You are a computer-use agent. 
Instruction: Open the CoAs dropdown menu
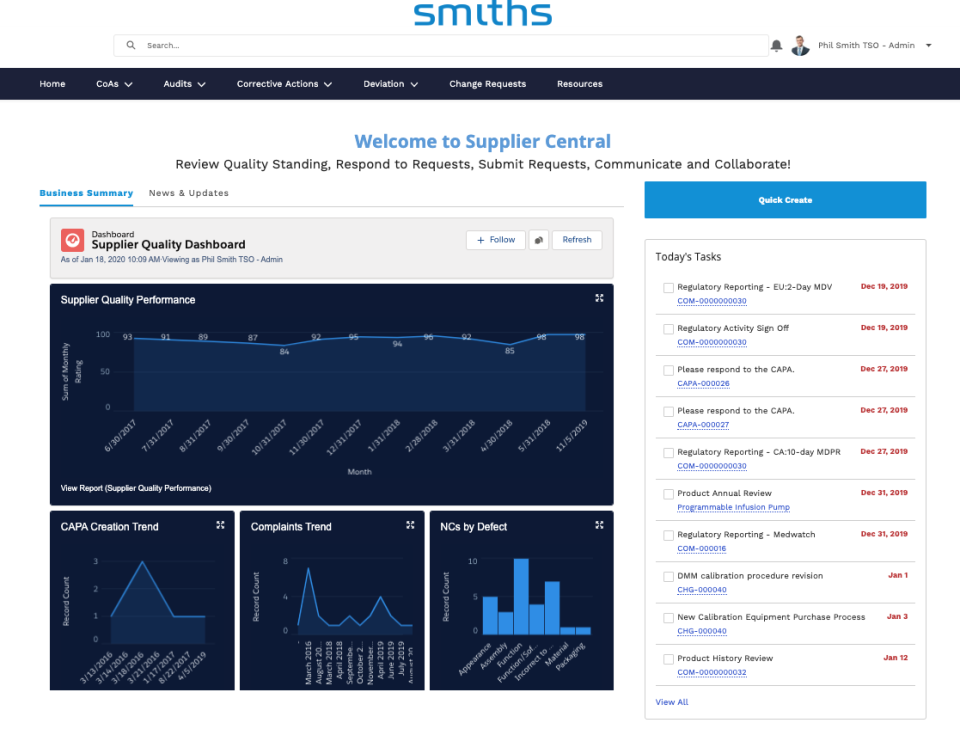point(114,84)
